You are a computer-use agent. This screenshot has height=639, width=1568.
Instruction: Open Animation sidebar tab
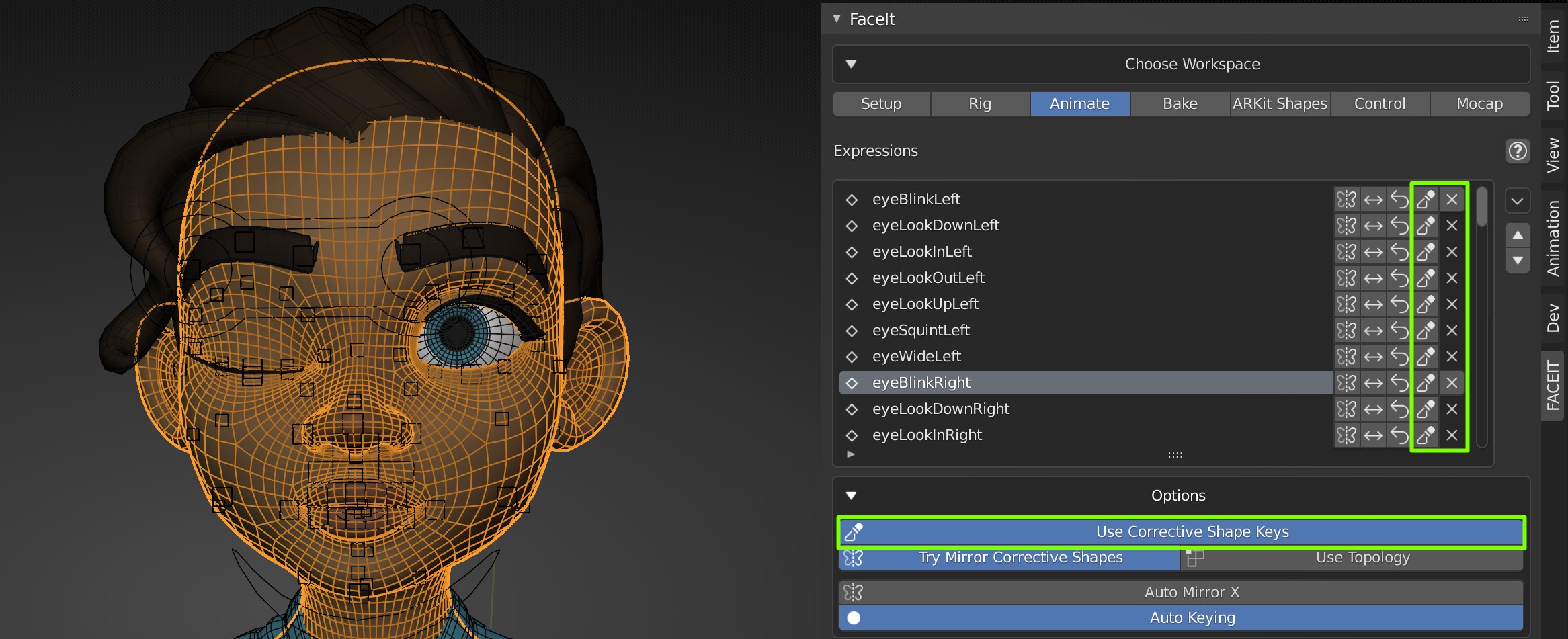pyautogui.click(x=1553, y=239)
